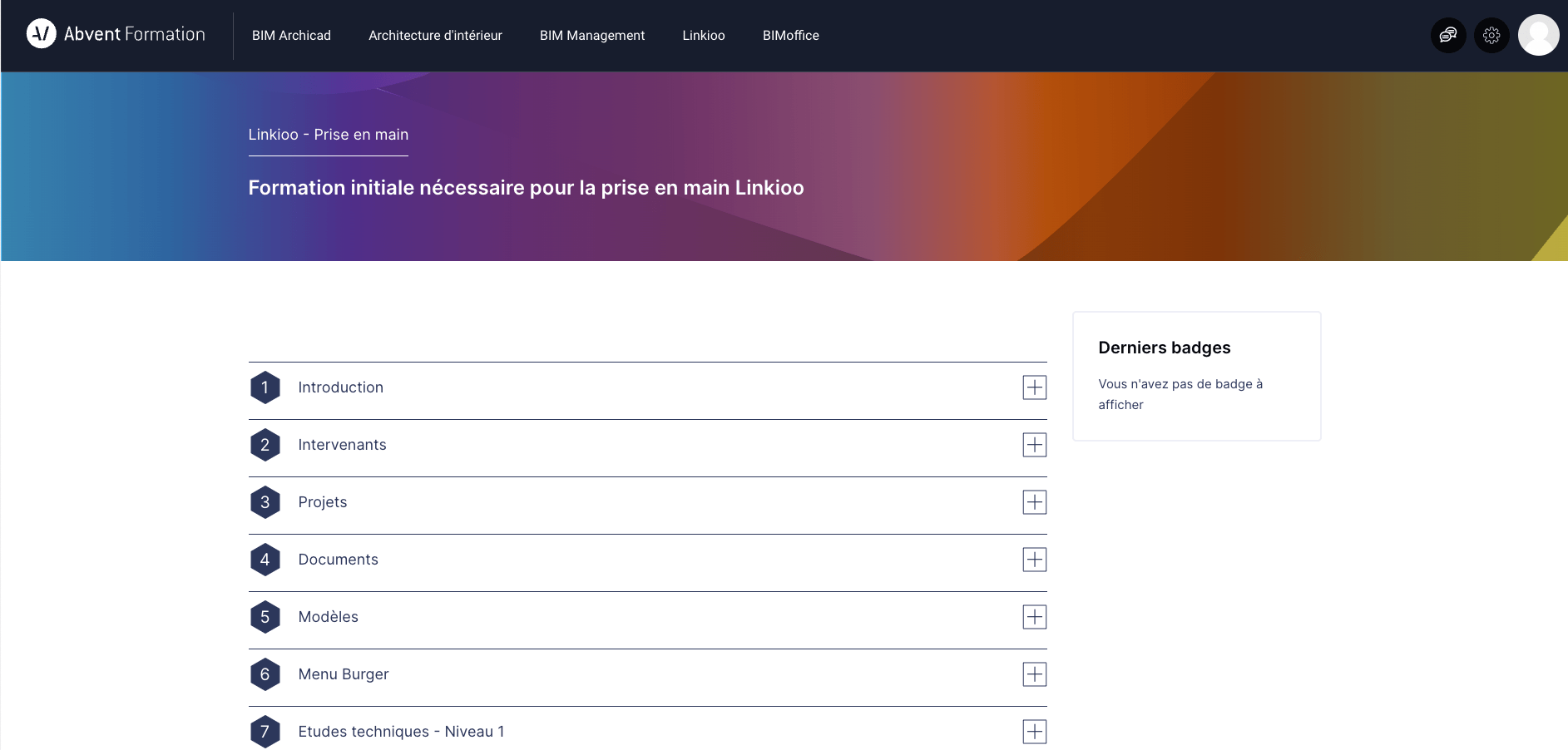Viewport: 1568px width, 750px height.
Task: Click the Abvent Formation site name text
Action: tap(135, 34)
